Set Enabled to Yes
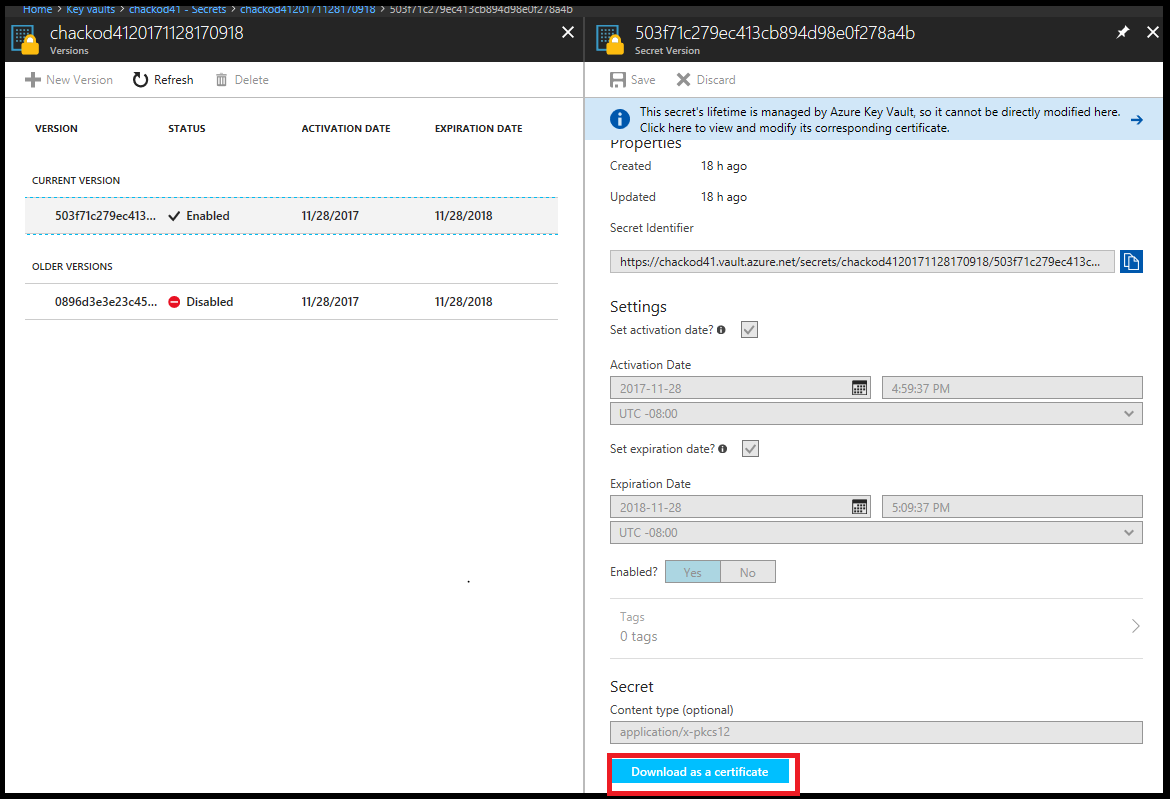Screen dimensions: 1170x799 (x=692, y=572)
